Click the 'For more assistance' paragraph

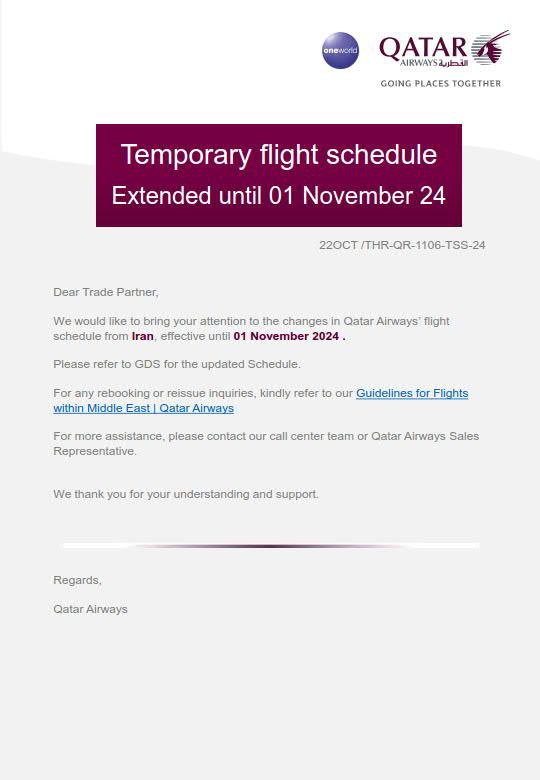[266, 443]
